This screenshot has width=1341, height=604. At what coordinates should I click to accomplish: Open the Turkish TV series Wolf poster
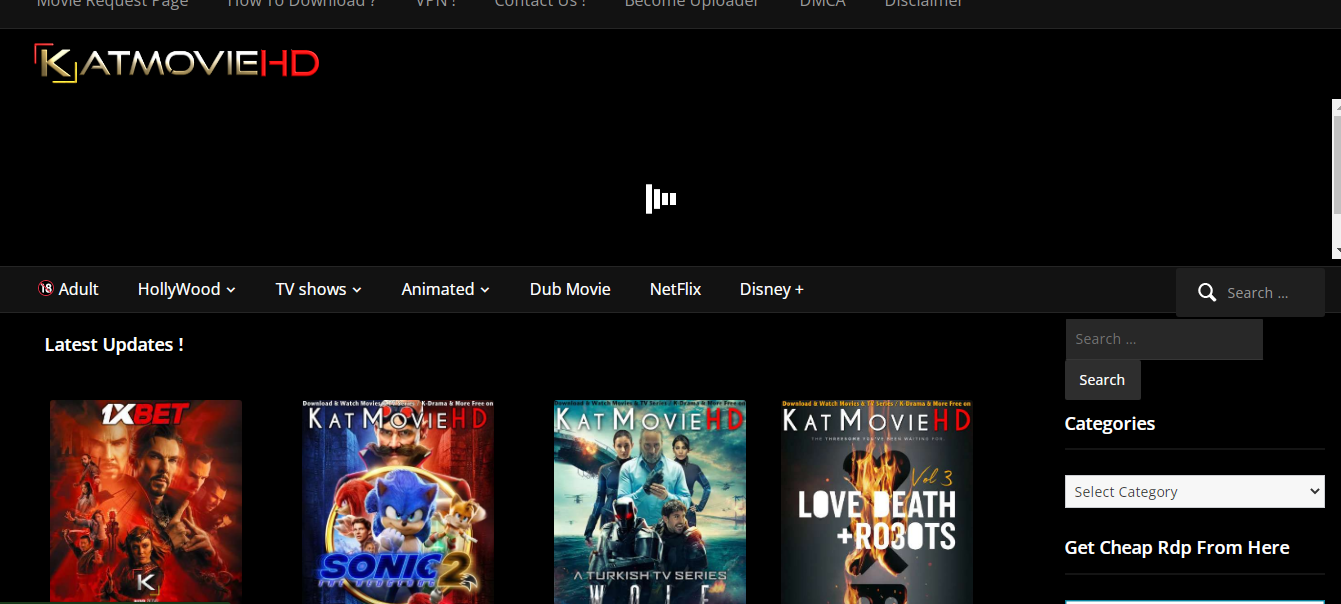tap(650, 502)
